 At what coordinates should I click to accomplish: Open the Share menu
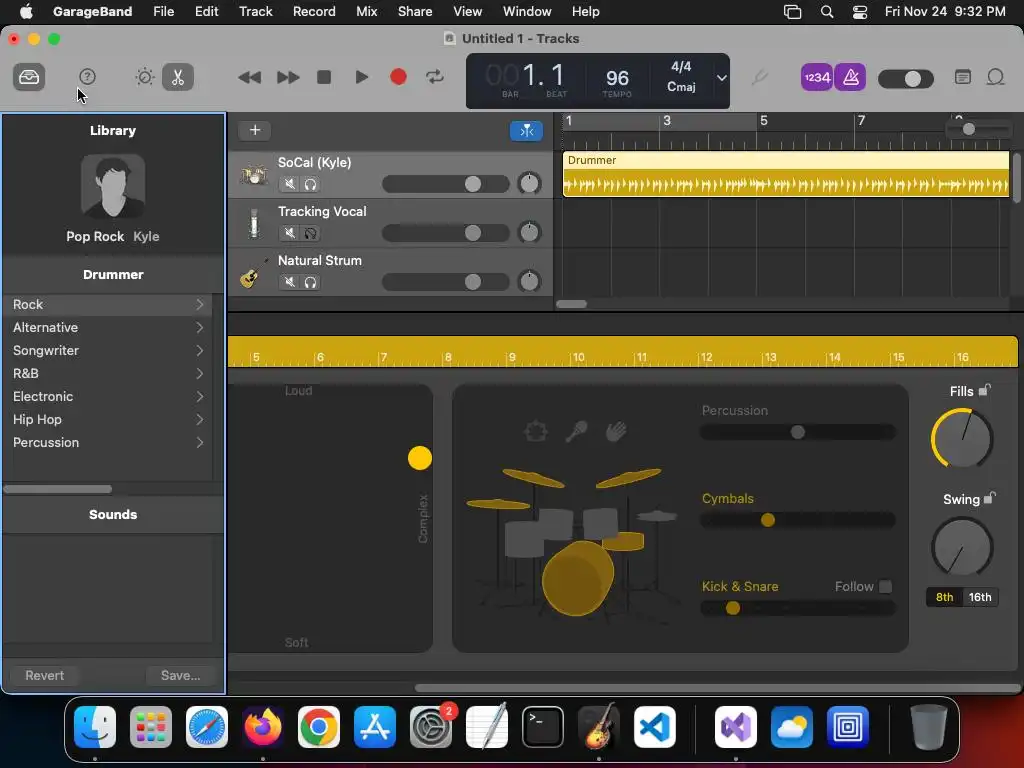[x=415, y=11]
